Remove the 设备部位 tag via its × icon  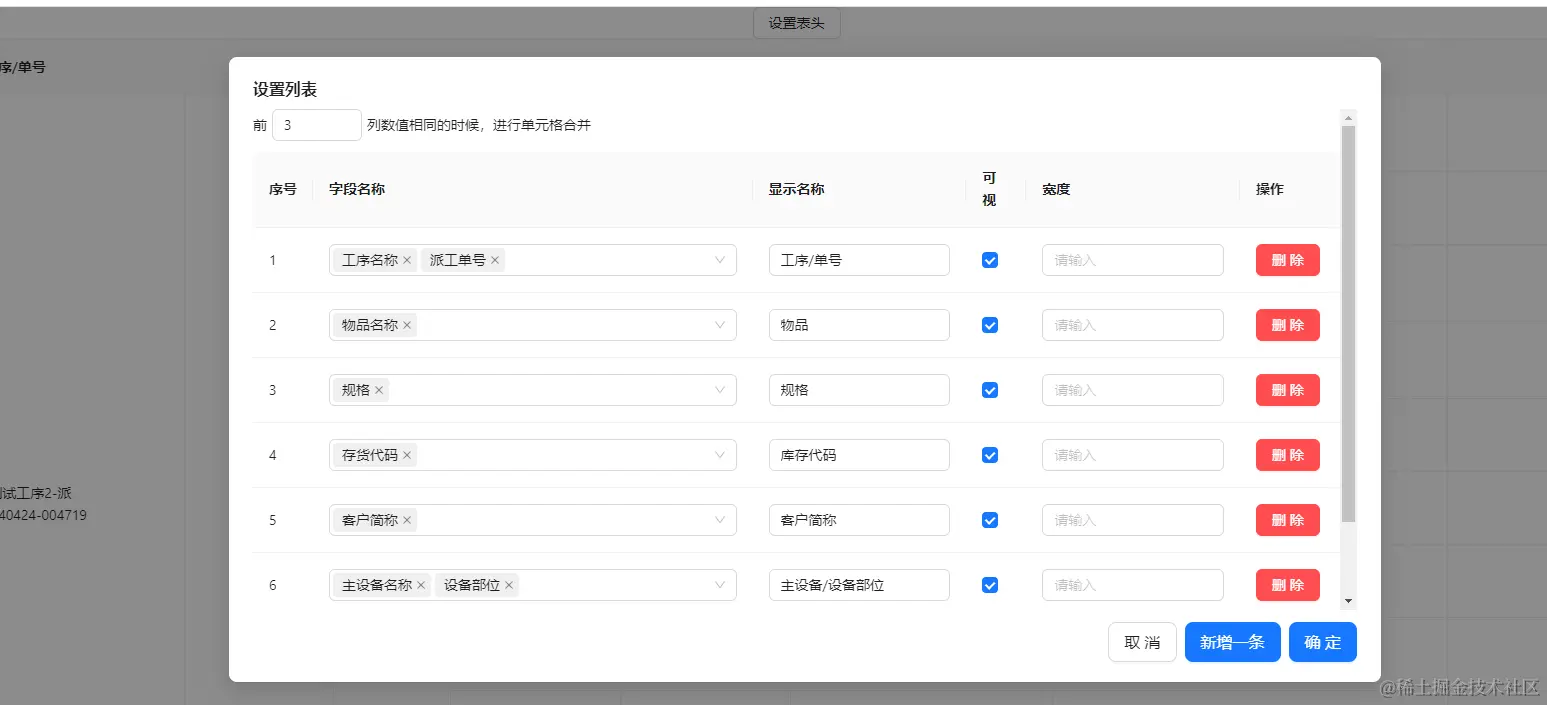click(509, 584)
